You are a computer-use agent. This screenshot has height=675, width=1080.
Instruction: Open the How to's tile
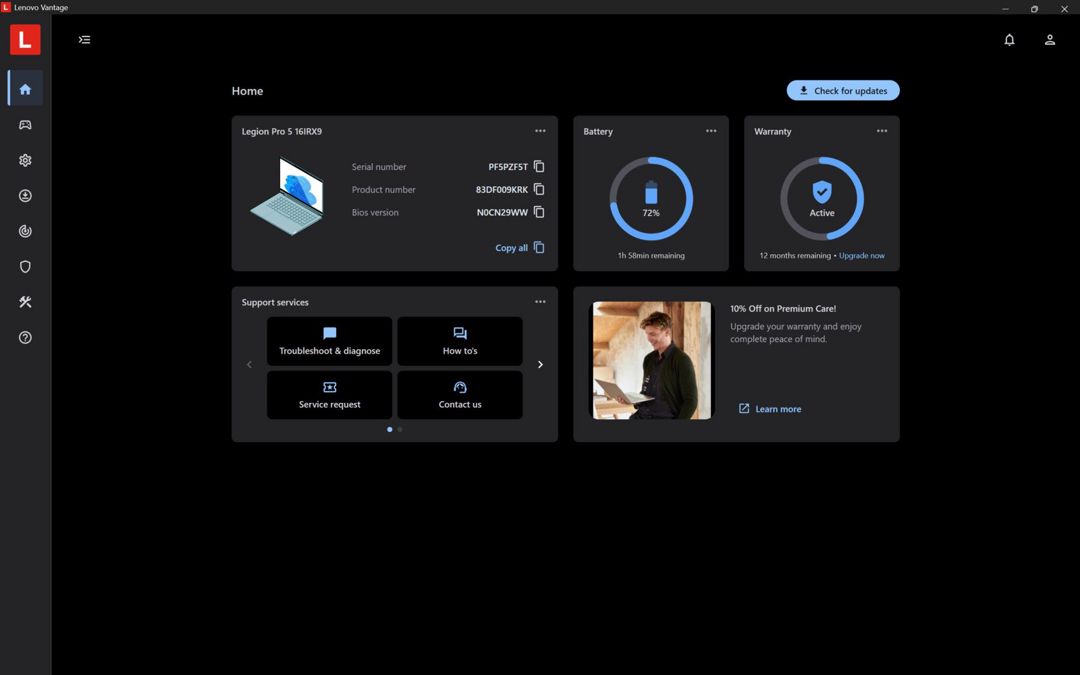pos(460,341)
